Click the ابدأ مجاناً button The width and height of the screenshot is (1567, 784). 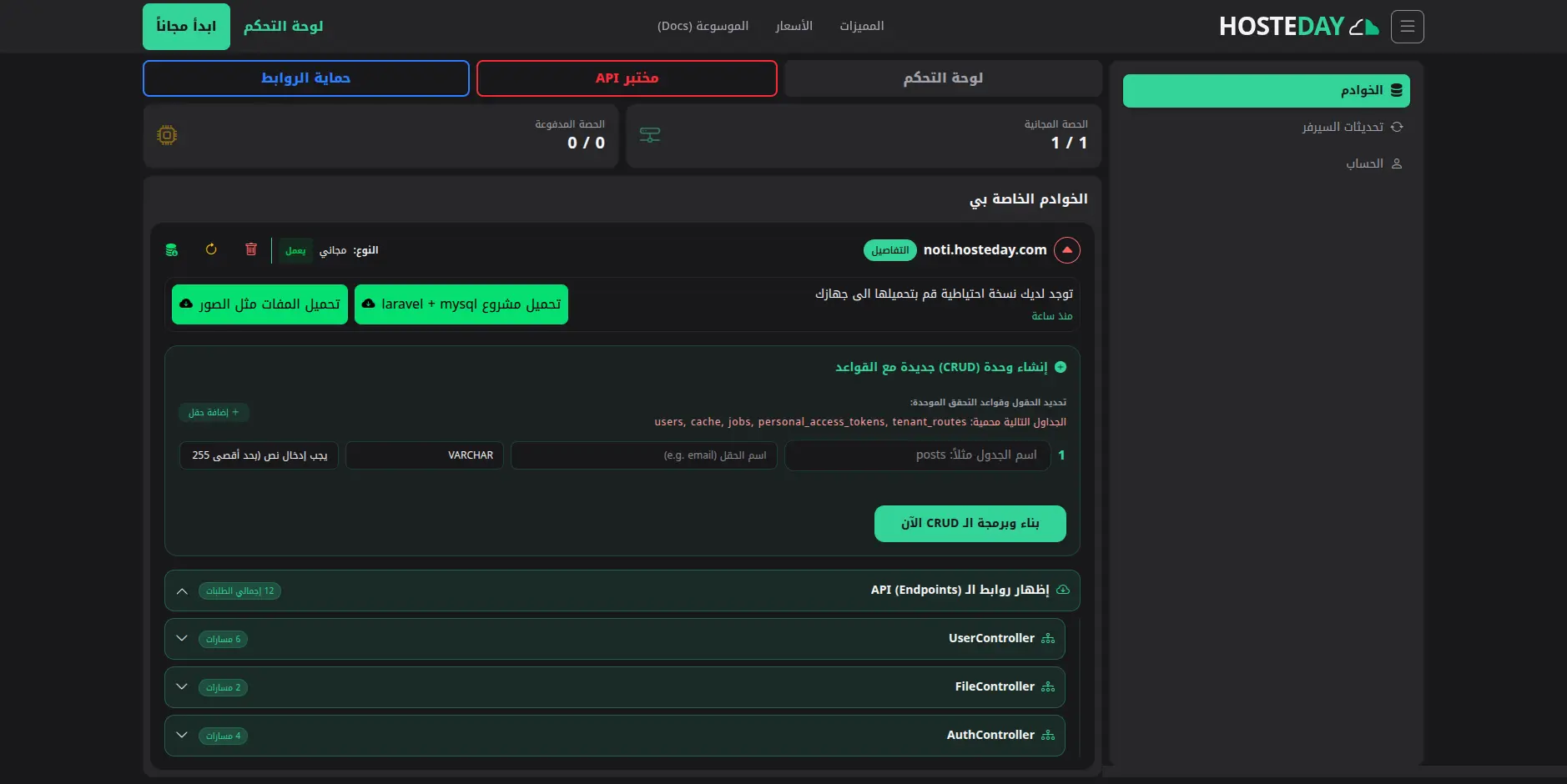186,27
